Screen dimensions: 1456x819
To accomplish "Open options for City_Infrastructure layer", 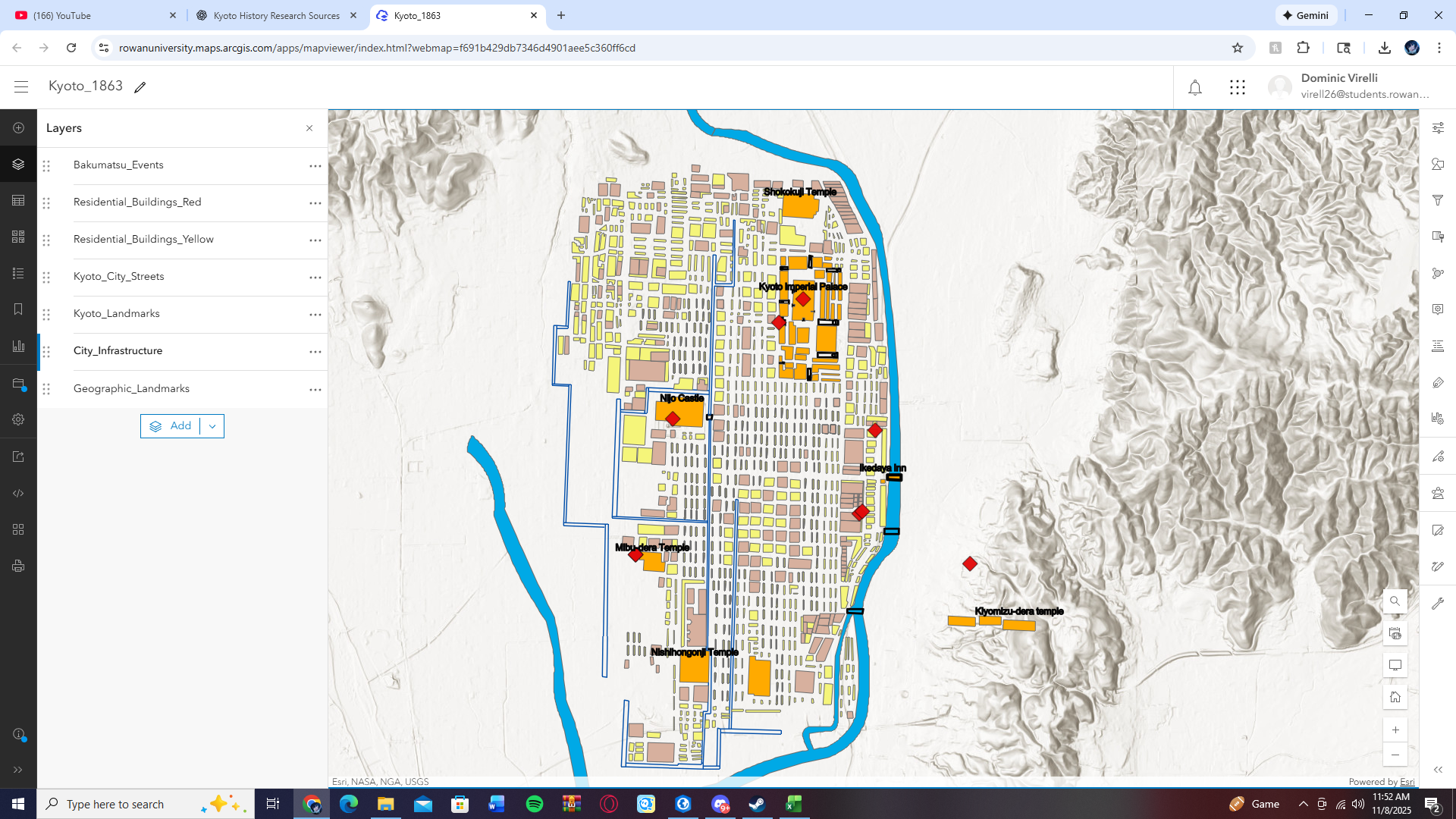I will [315, 352].
